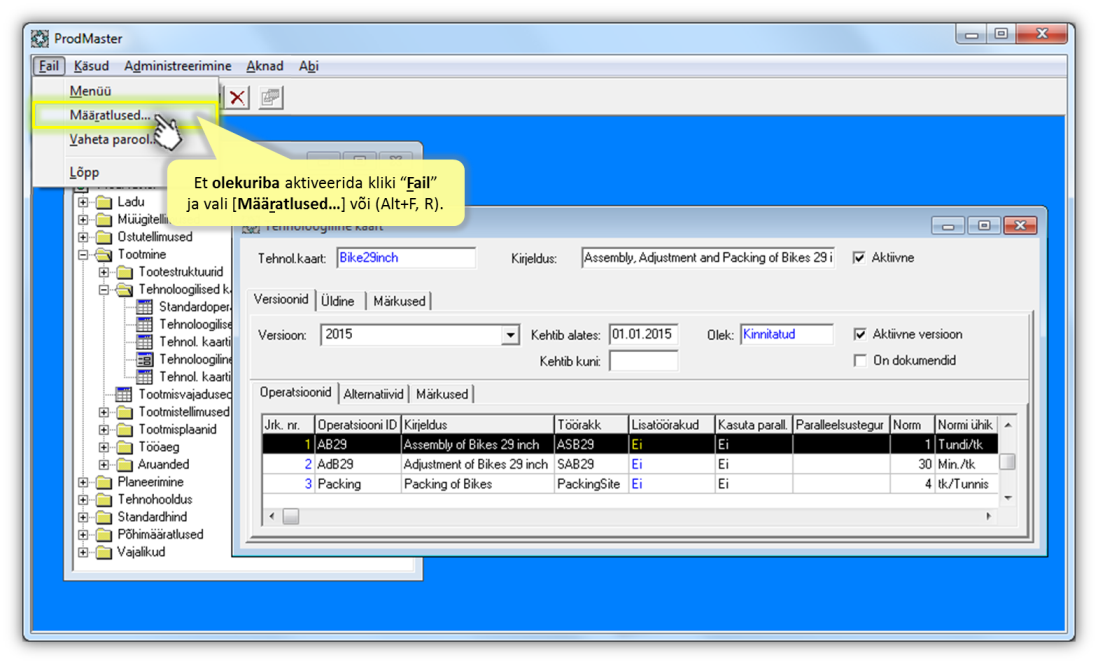
Task: Click the Lisatöörakud column header
Action: 671,424
